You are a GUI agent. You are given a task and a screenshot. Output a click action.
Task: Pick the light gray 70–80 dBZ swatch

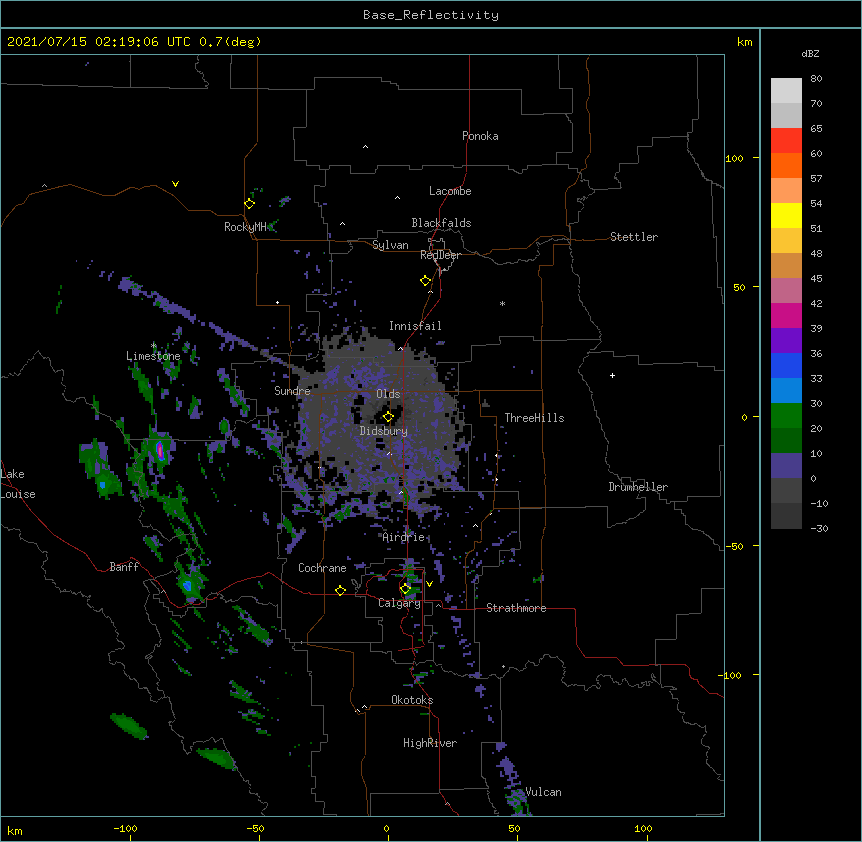tap(786, 90)
